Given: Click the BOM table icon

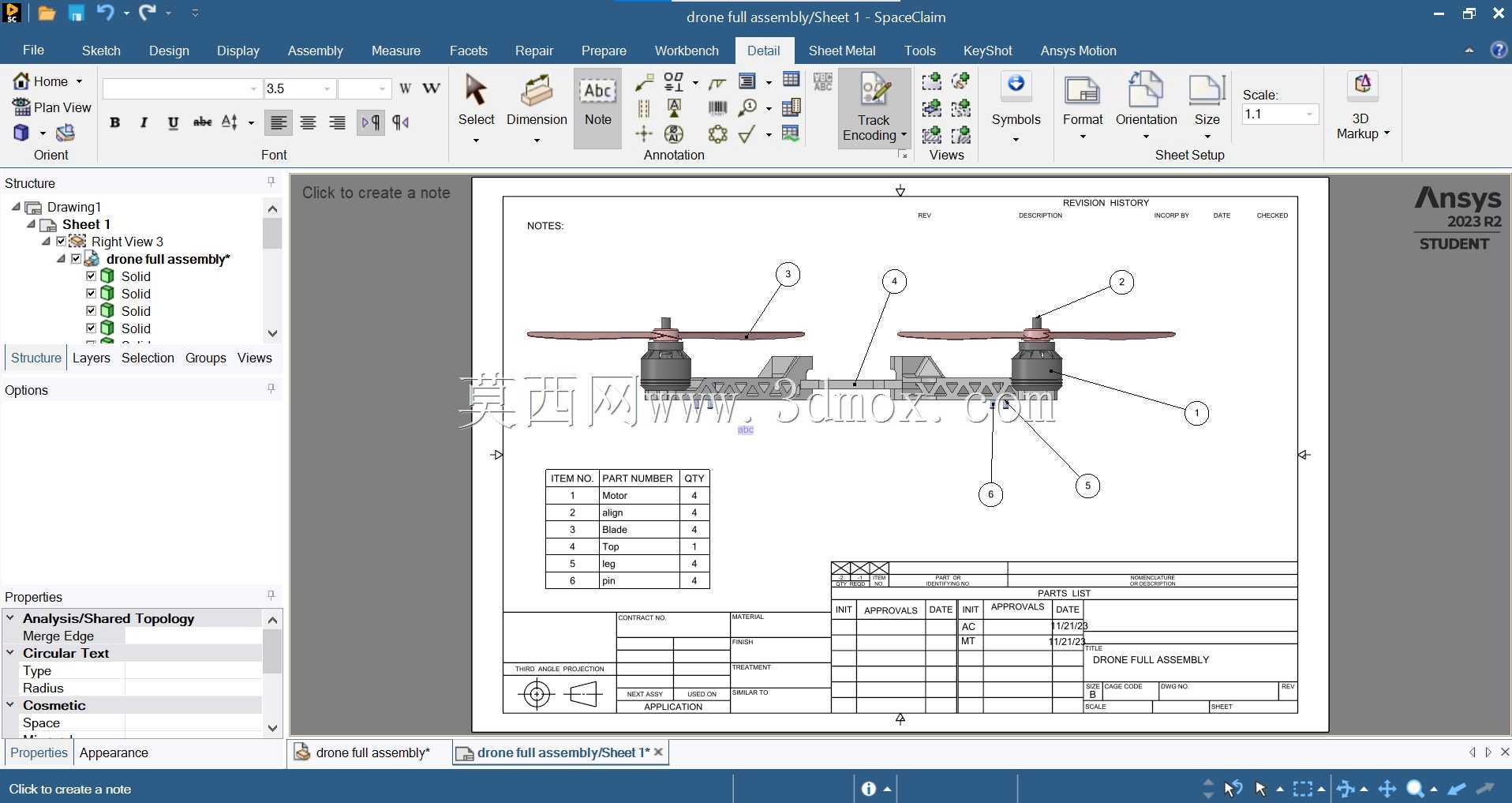Looking at the screenshot, I should pos(790,107).
